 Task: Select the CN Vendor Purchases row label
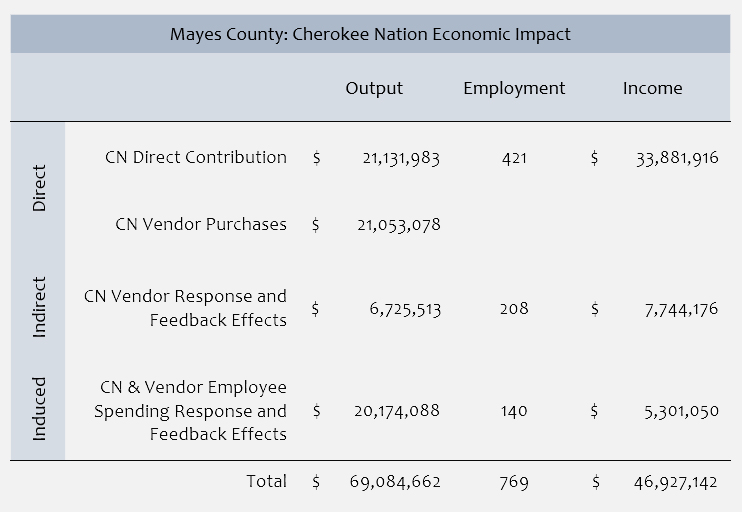tap(201, 224)
